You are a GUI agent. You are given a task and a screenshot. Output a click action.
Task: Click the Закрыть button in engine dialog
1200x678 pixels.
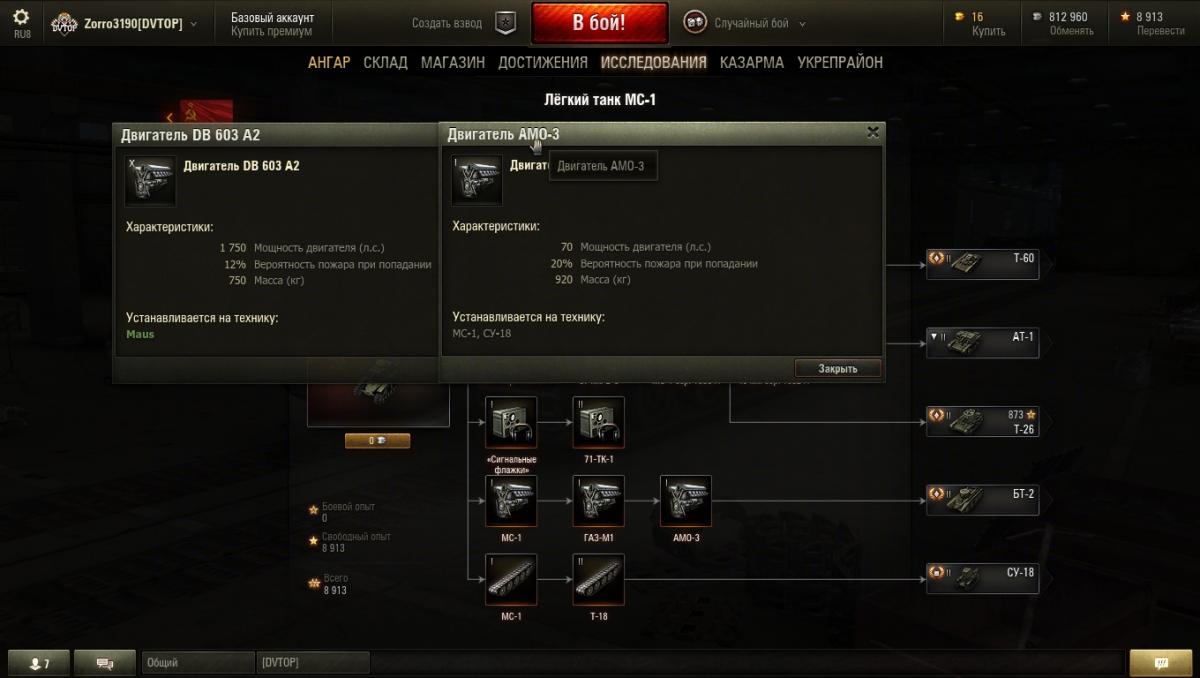pos(838,368)
